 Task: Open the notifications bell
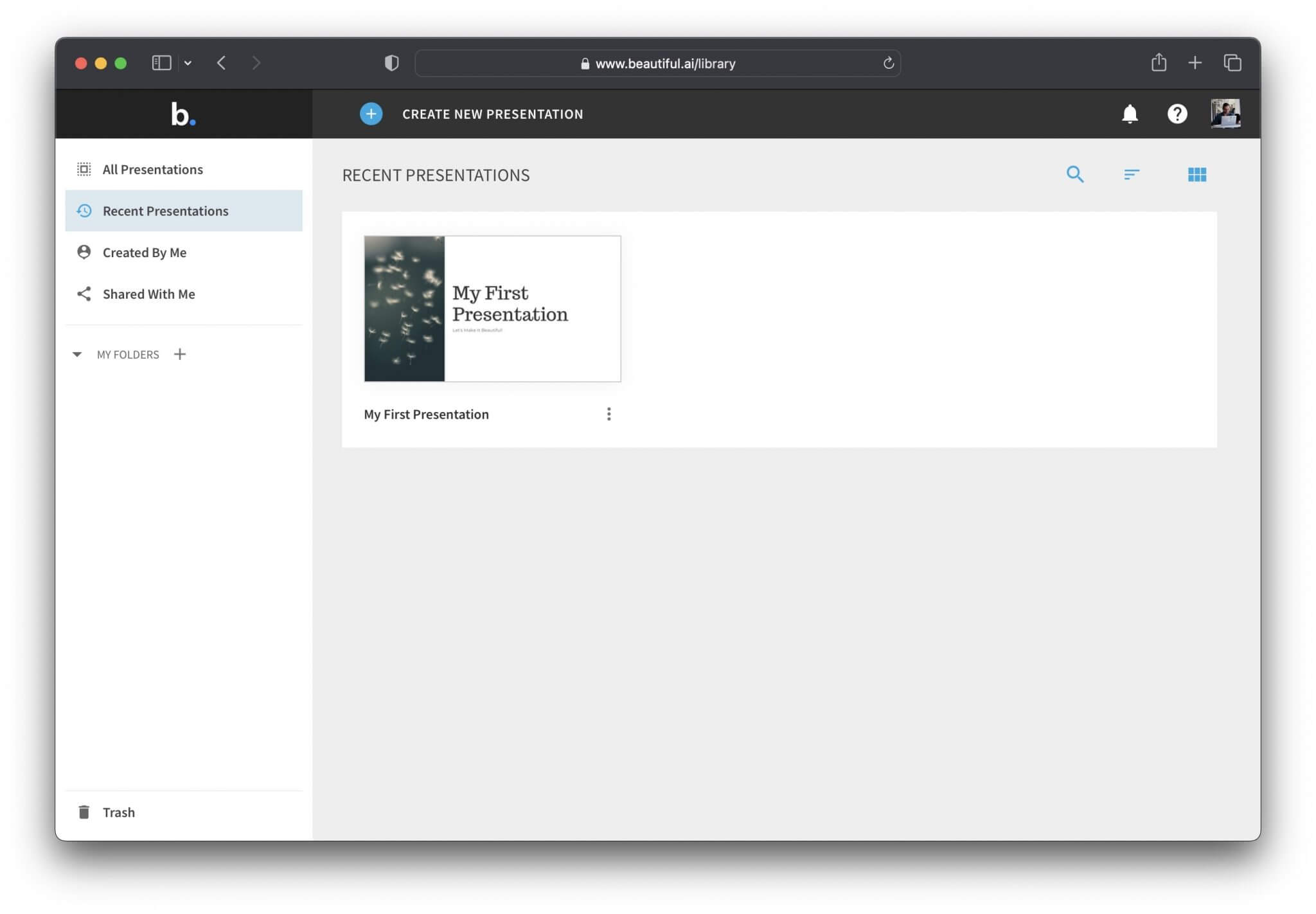point(1129,114)
